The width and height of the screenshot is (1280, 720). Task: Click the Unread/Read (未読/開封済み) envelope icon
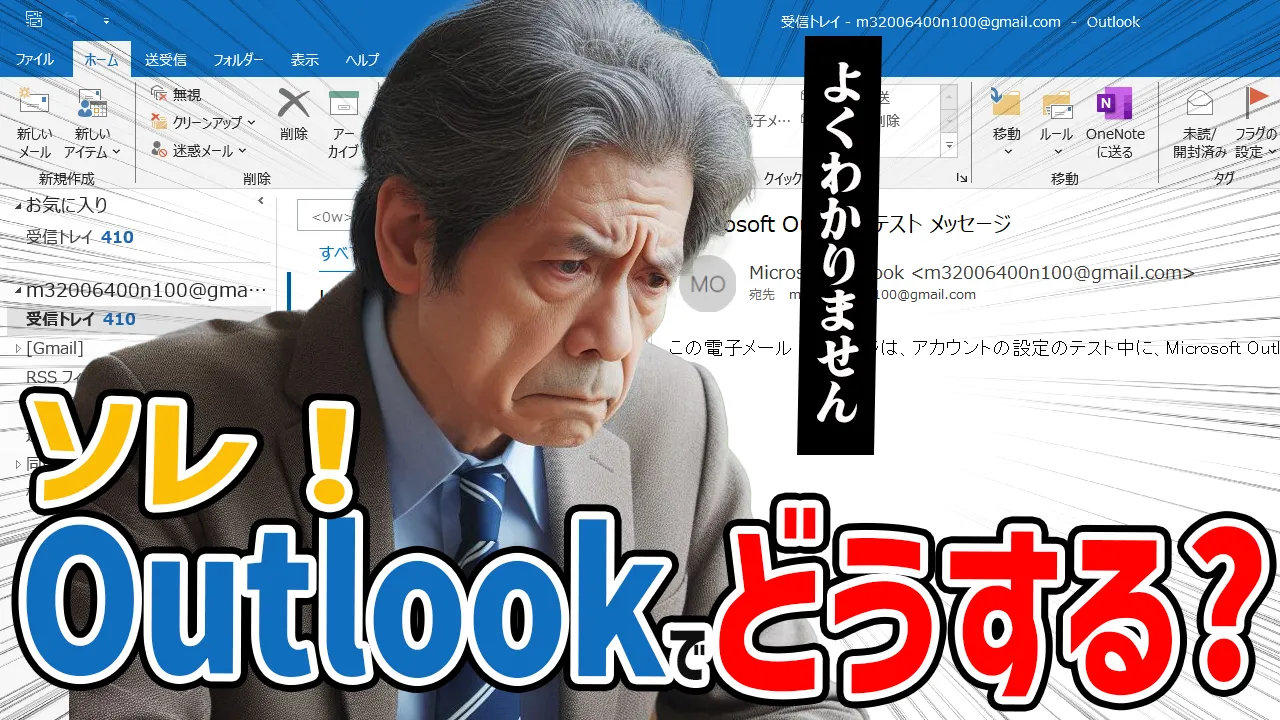1199,104
